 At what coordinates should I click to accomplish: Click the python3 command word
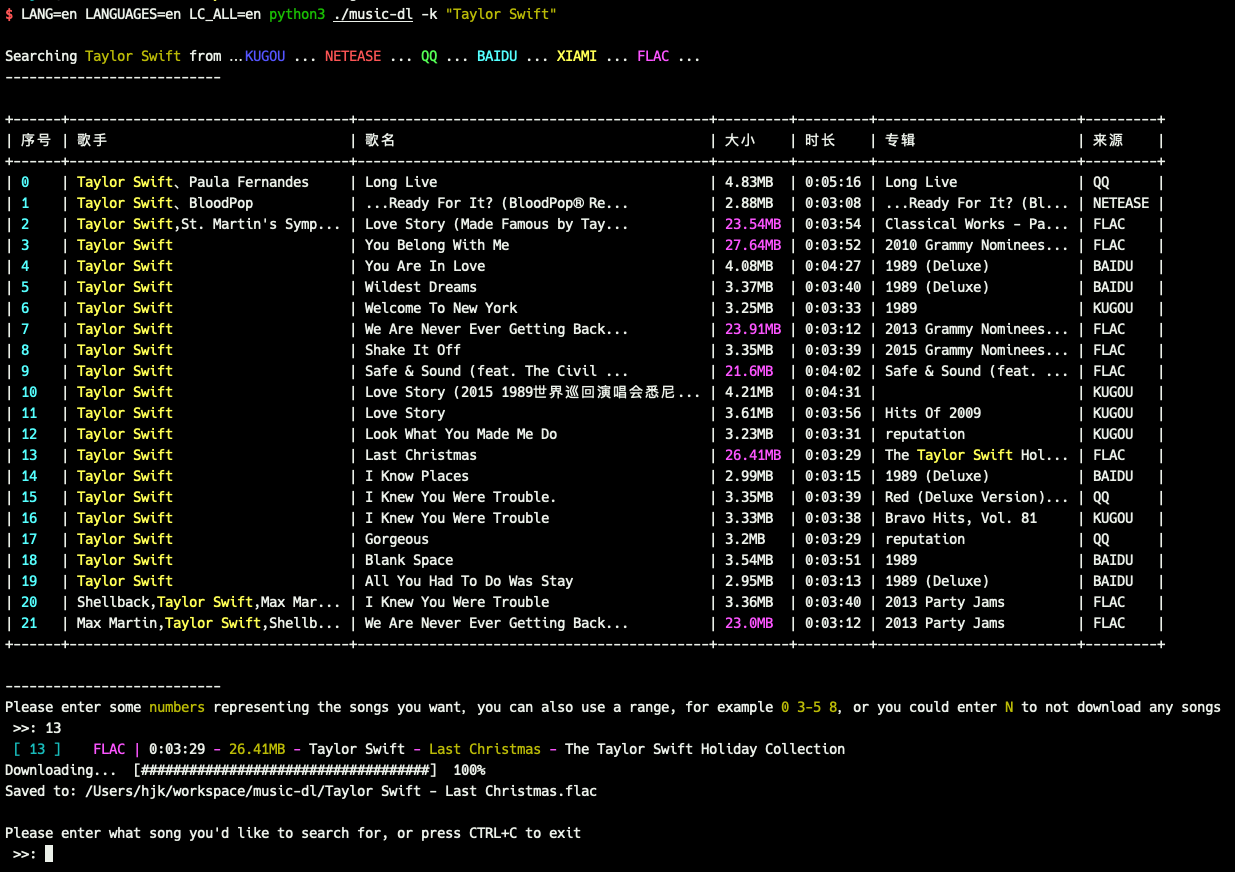coord(297,14)
